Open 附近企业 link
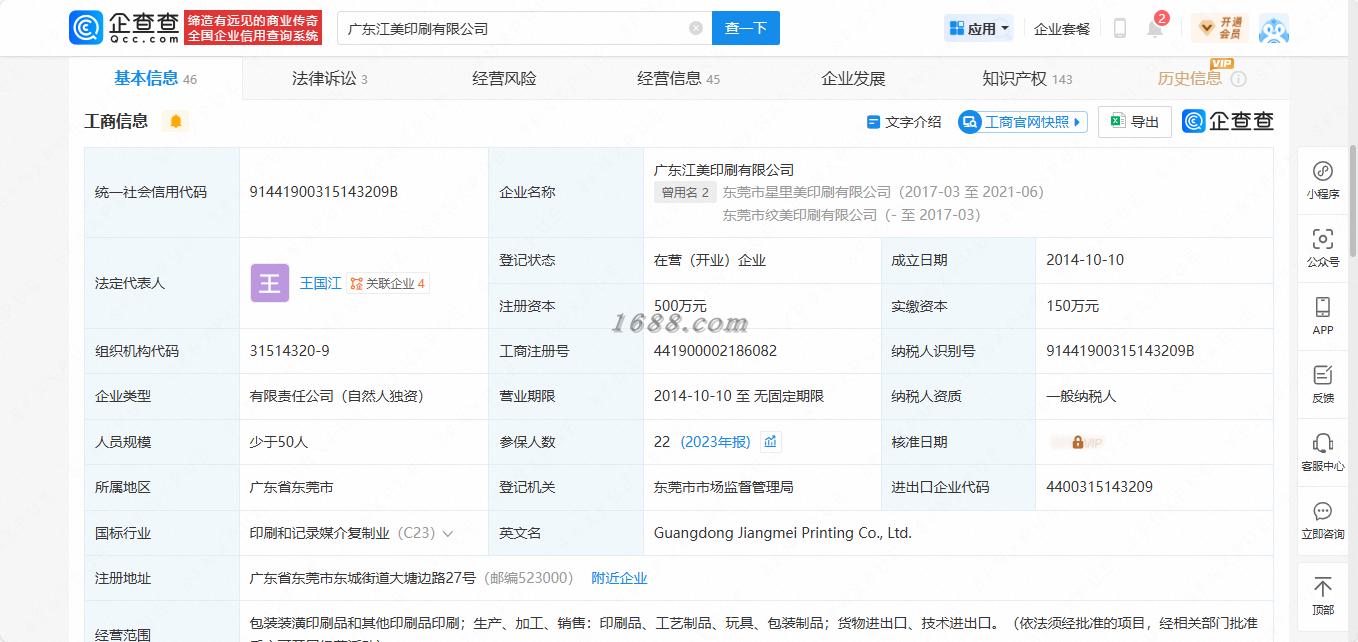Screen dimensions: 1358x642 coord(619,577)
